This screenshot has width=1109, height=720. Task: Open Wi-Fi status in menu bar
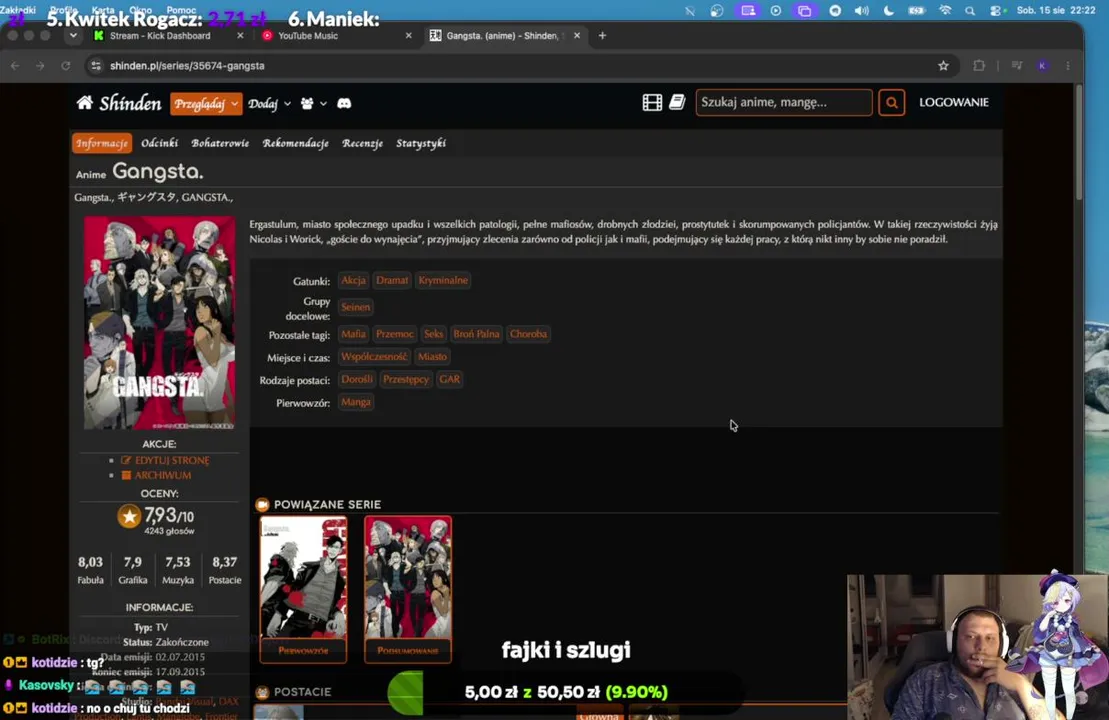945,11
